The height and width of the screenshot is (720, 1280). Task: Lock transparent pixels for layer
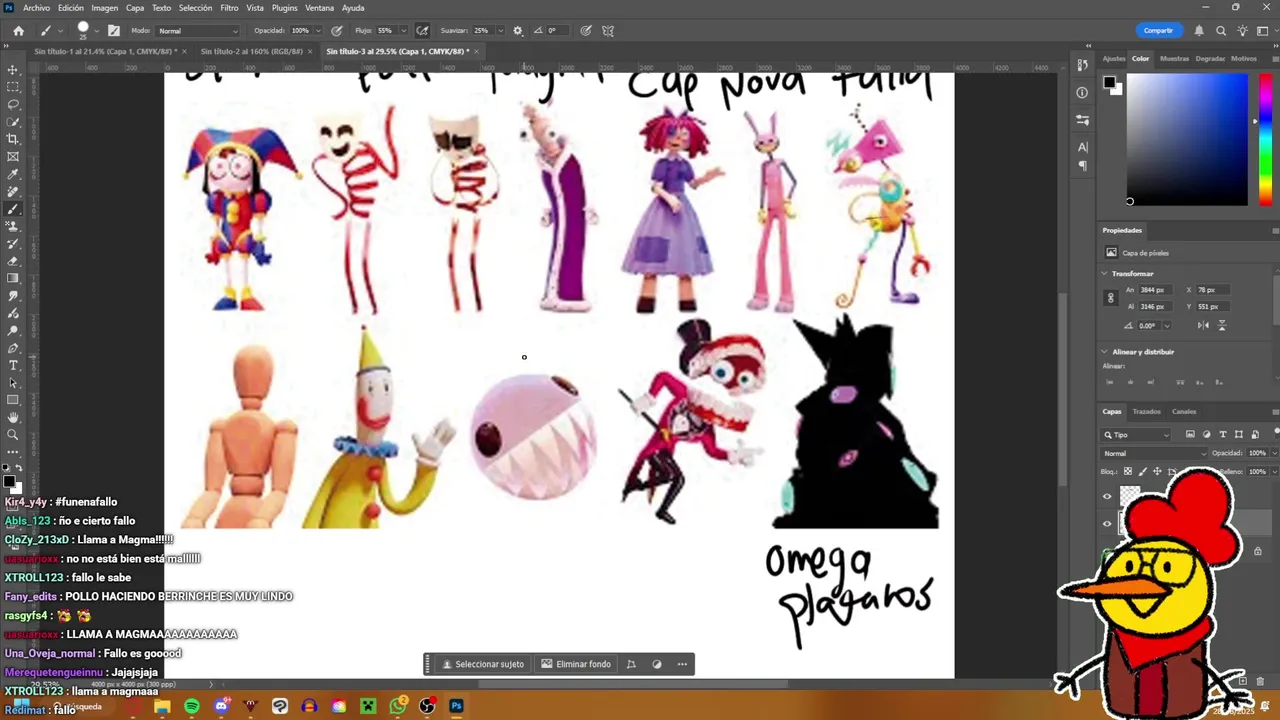pyautogui.click(x=1128, y=471)
